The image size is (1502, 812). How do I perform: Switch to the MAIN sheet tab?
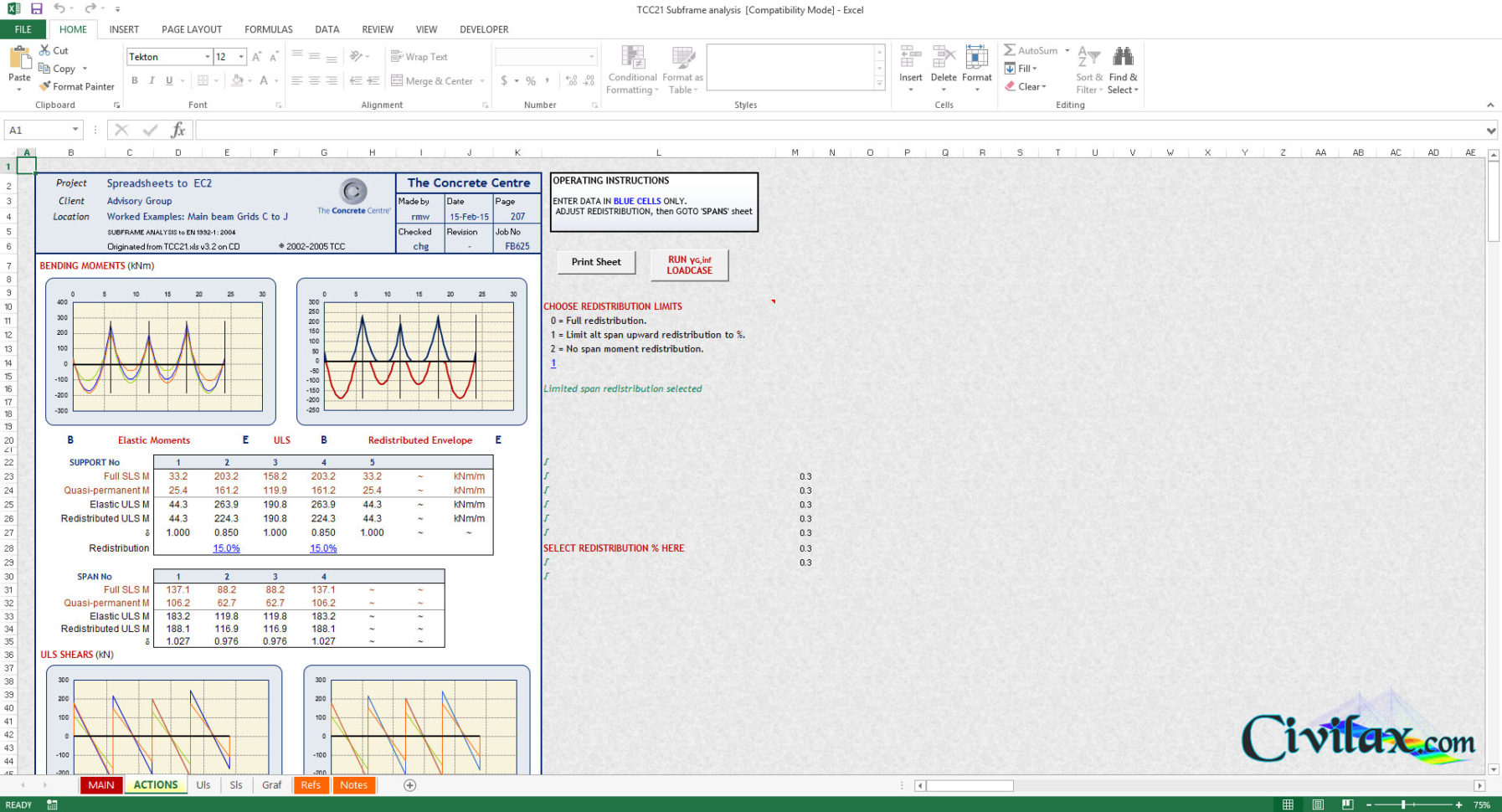point(101,785)
